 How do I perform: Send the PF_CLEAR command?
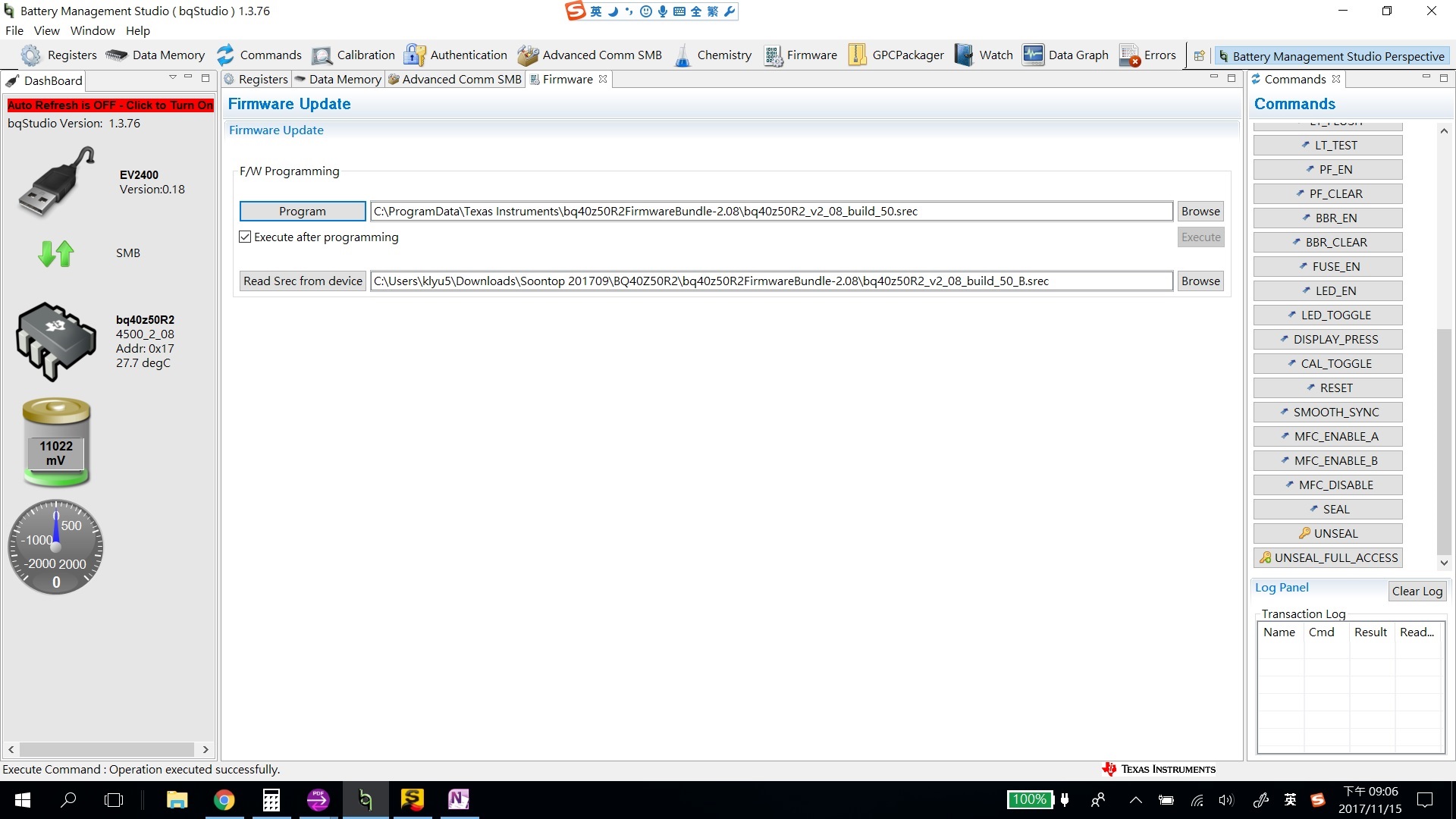pyautogui.click(x=1328, y=194)
